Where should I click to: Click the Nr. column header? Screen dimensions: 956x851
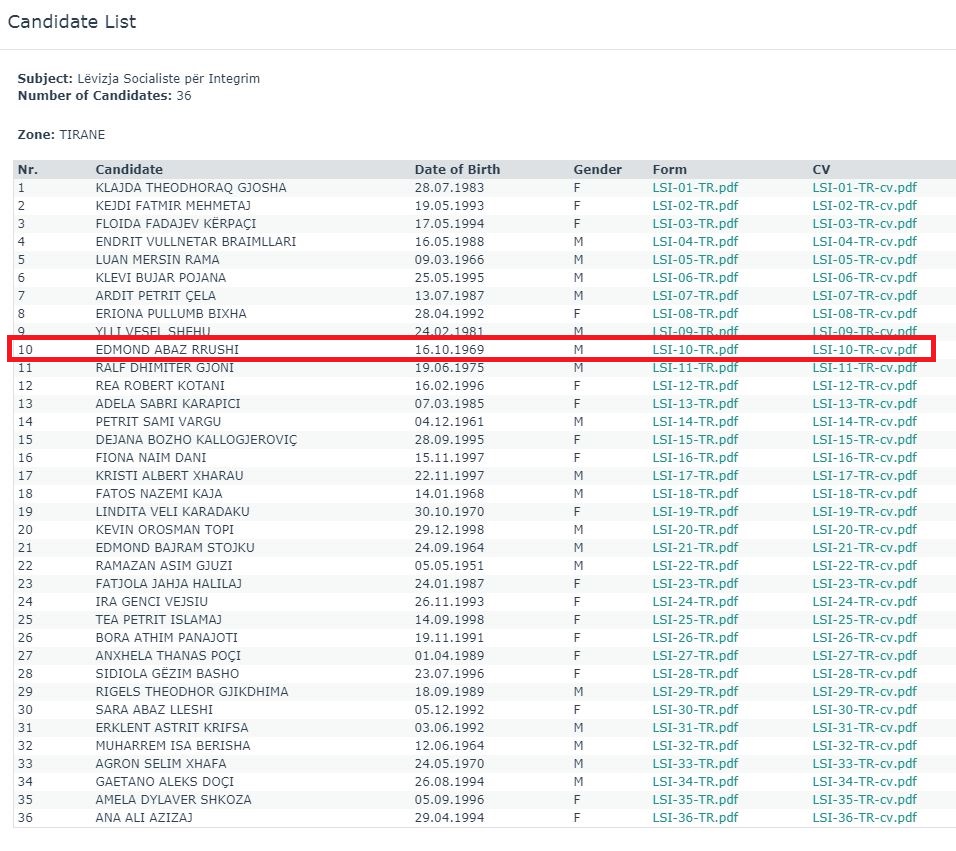click(x=28, y=170)
